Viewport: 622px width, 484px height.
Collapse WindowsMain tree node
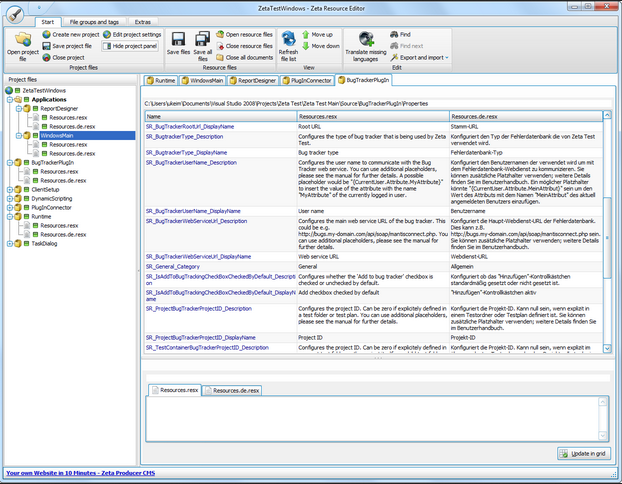point(19,136)
